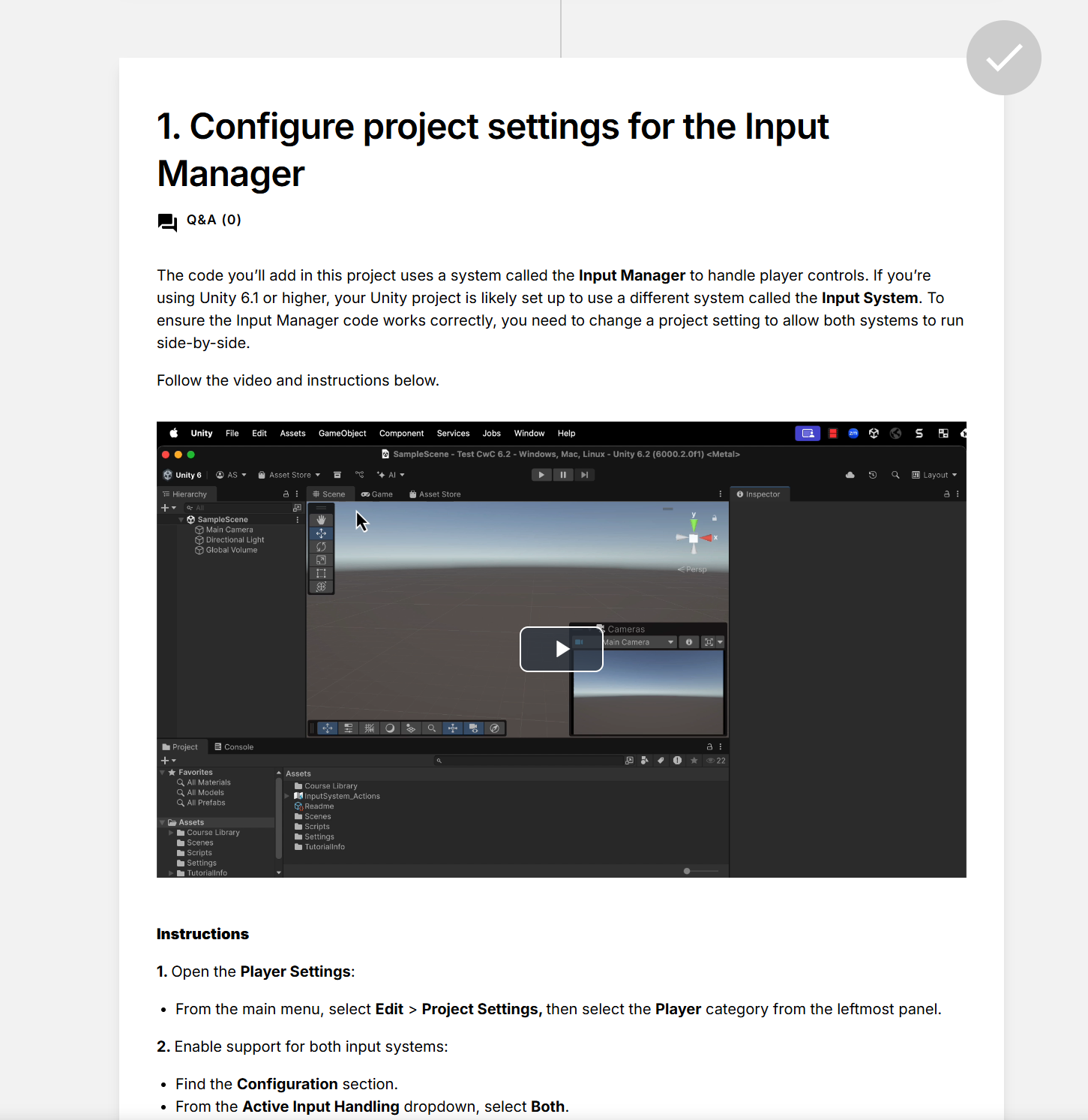Select the Transform tool in Scene tools overlay
Viewport: 1088px width, 1120px height.
click(x=321, y=587)
